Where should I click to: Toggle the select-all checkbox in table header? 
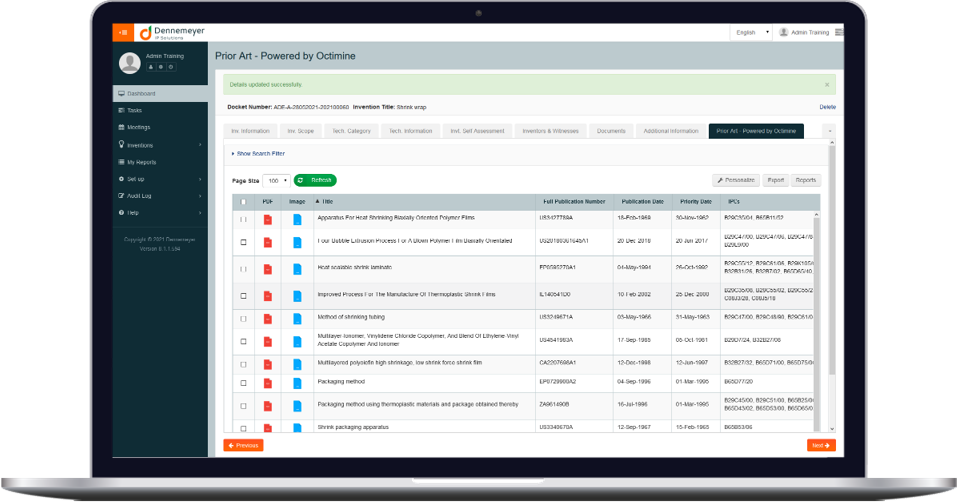click(x=244, y=201)
